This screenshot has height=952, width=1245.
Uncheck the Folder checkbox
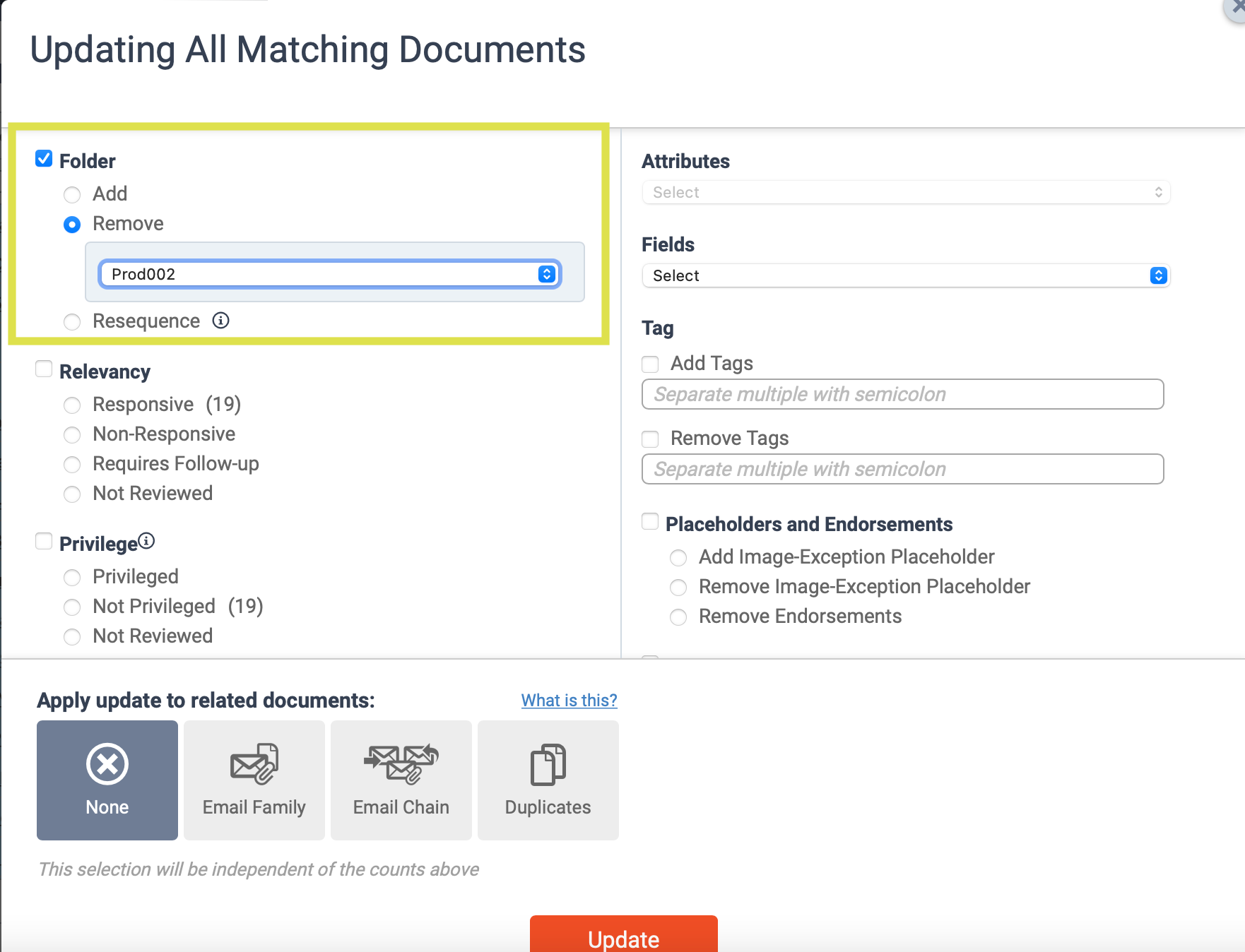[x=44, y=159]
